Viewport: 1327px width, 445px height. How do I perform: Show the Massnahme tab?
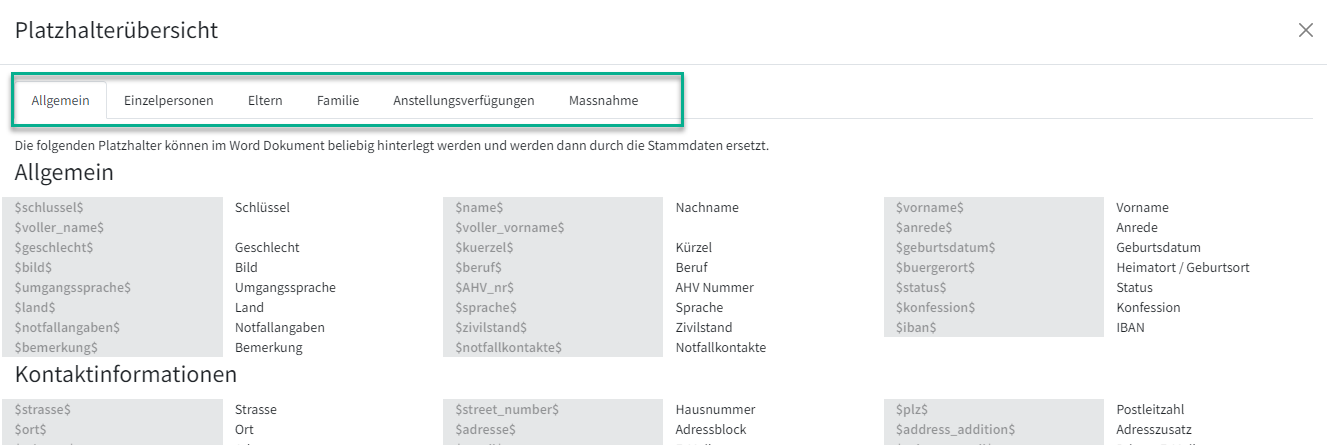pos(603,100)
